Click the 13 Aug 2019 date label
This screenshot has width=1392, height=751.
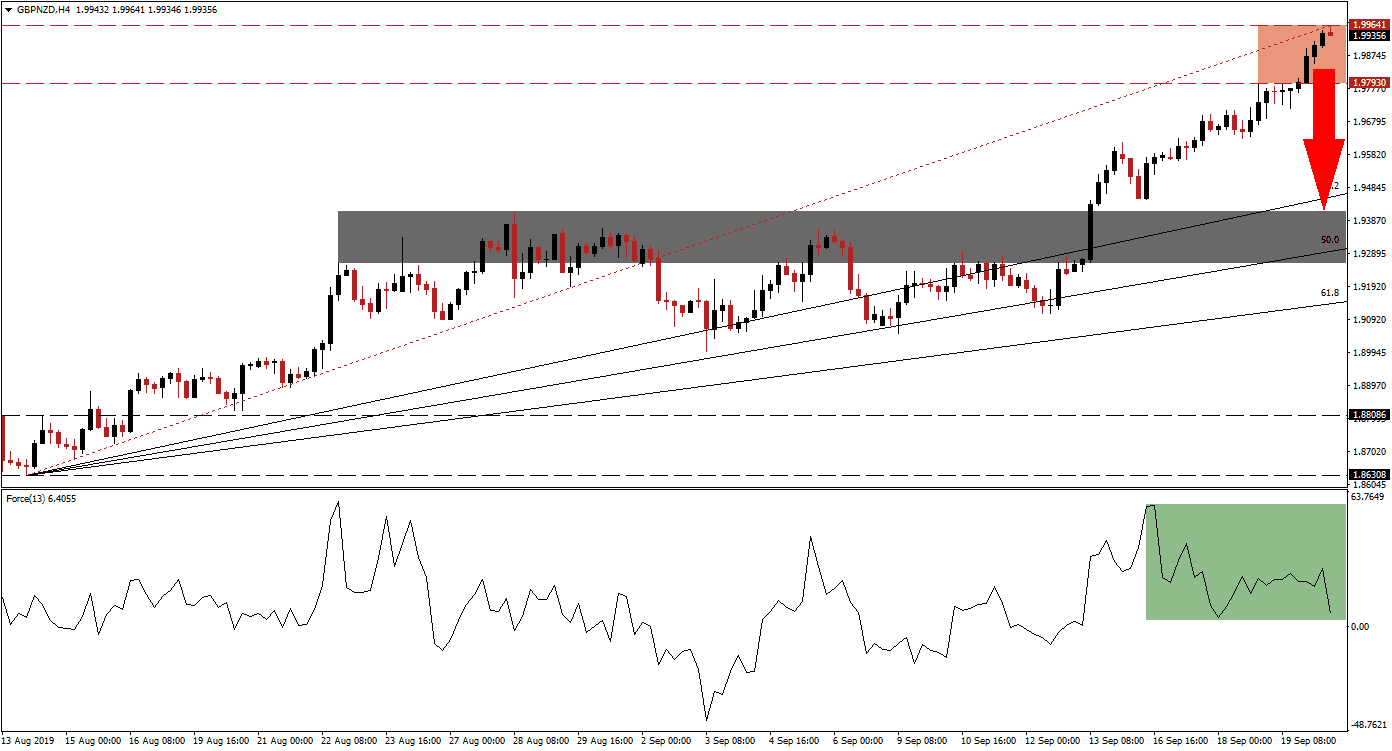point(30,742)
